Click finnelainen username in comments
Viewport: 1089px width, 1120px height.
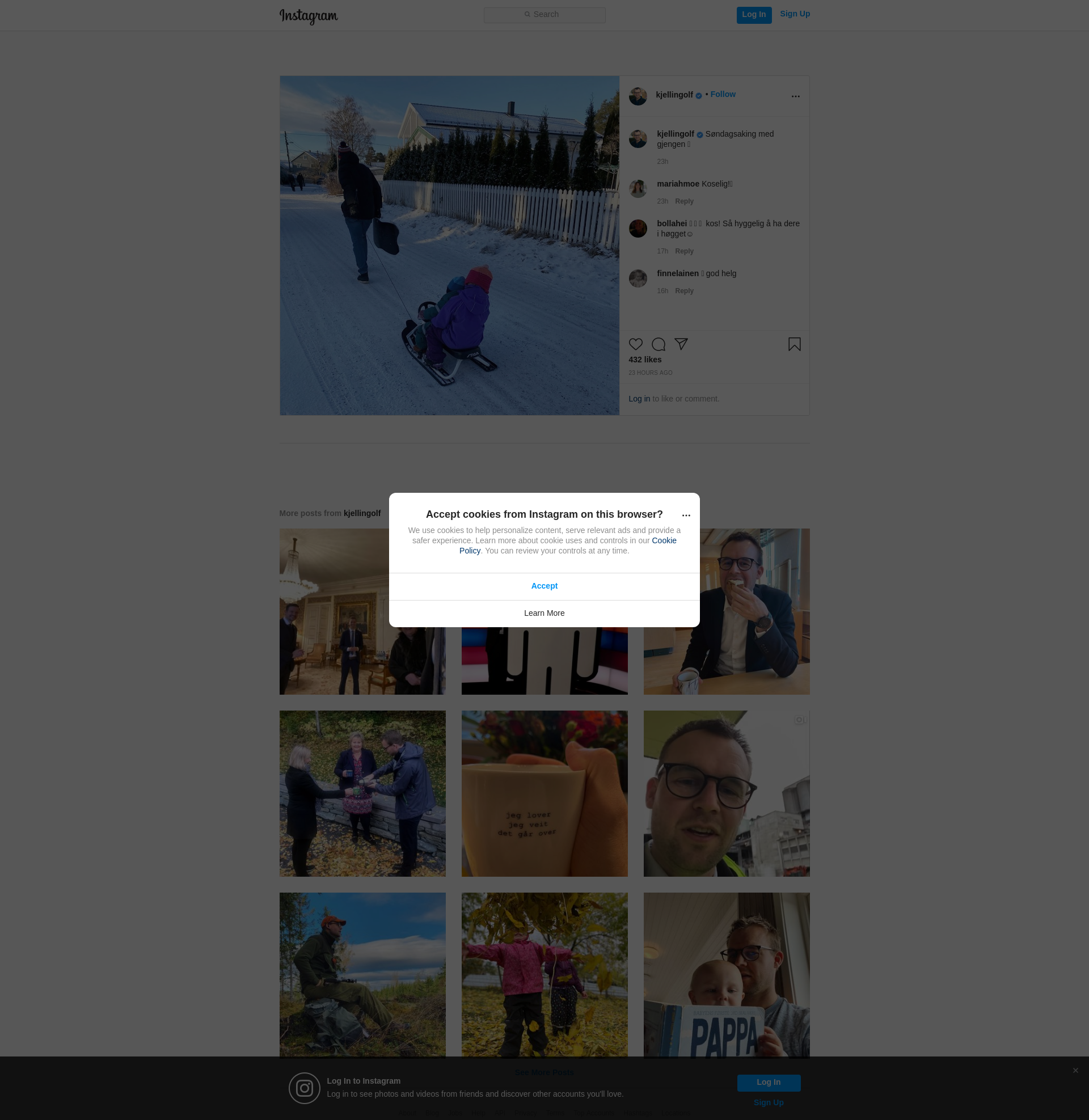pos(678,274)
